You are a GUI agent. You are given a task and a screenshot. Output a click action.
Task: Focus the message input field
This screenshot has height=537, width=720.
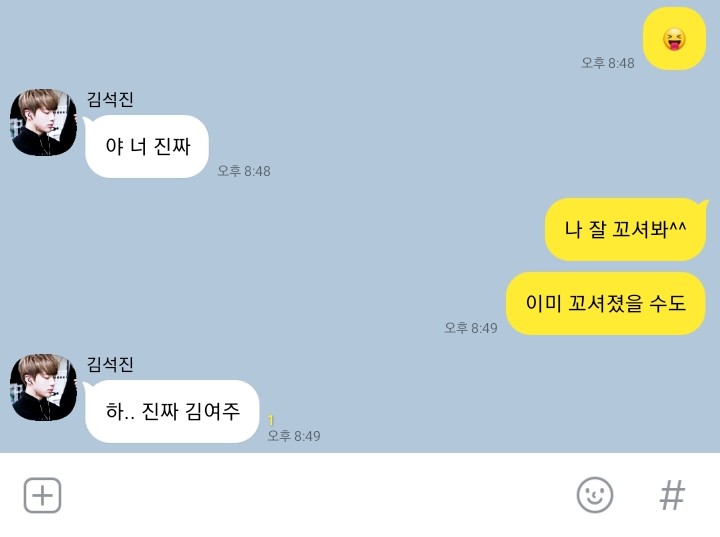point(317,495)
